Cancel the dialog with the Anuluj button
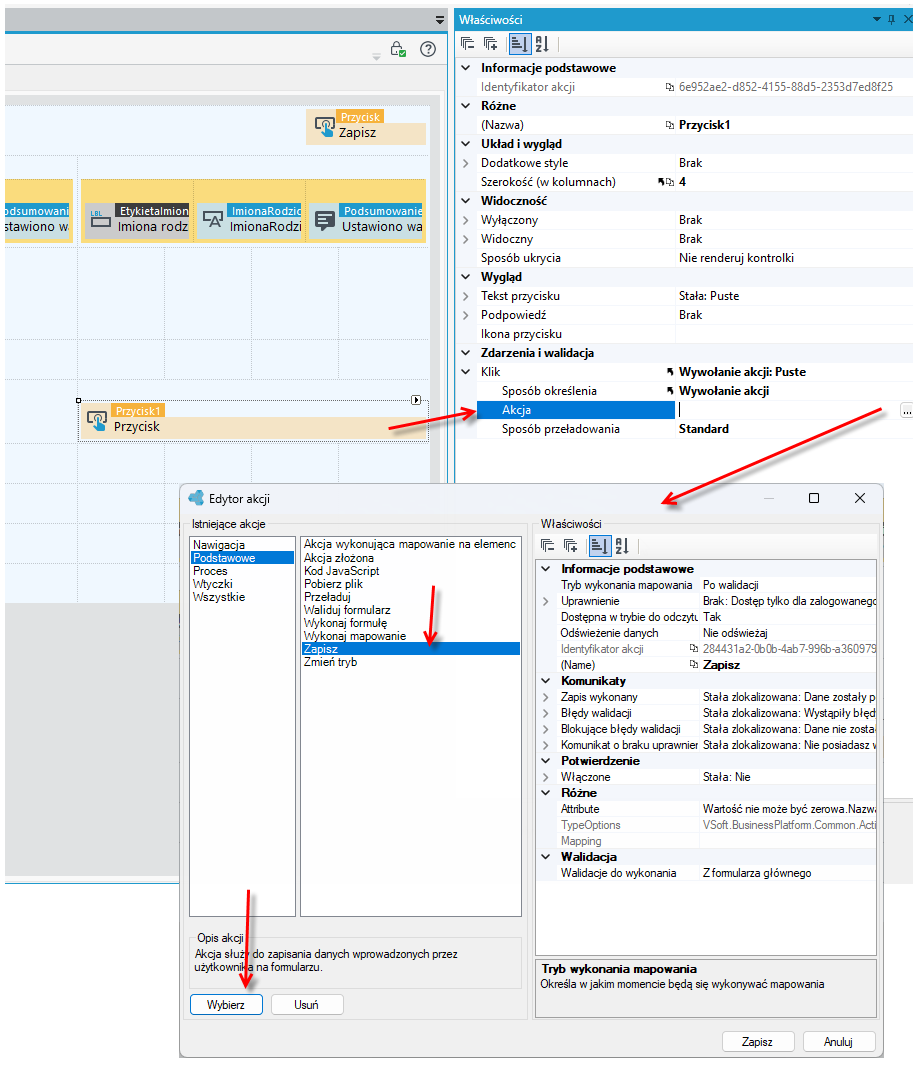This screenshot has height=1070, width=913. click(x=839, y=1041)
